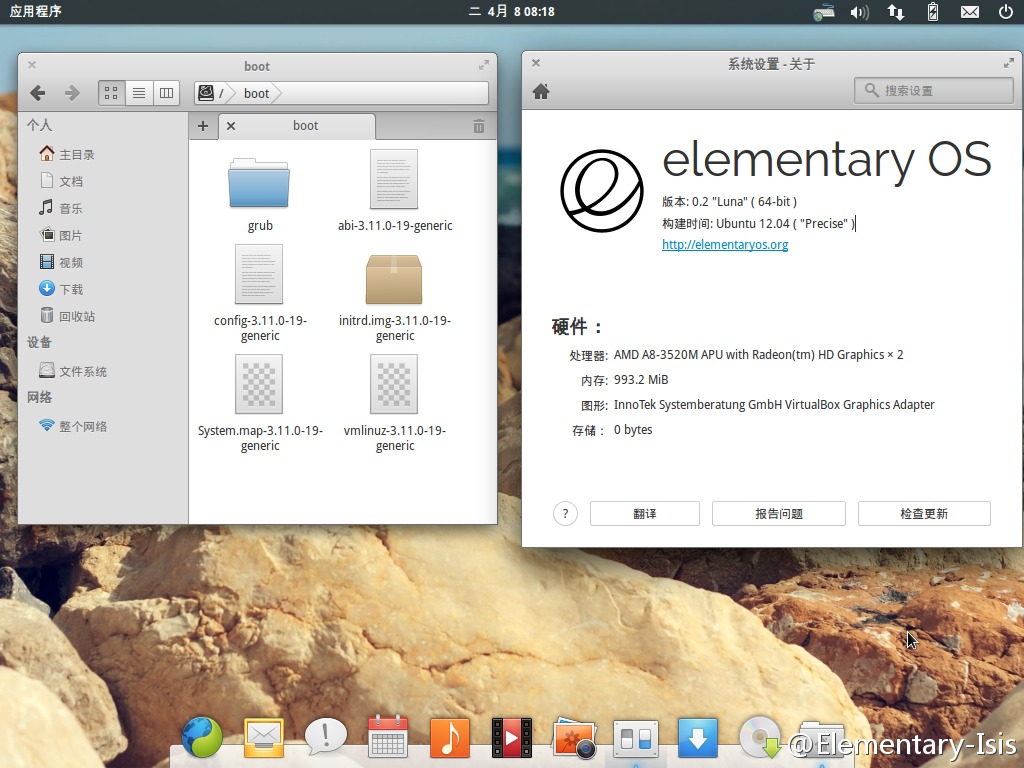1024x768 pixels.
Task: Go back in the boot file manager
Action: click(38, 93)
